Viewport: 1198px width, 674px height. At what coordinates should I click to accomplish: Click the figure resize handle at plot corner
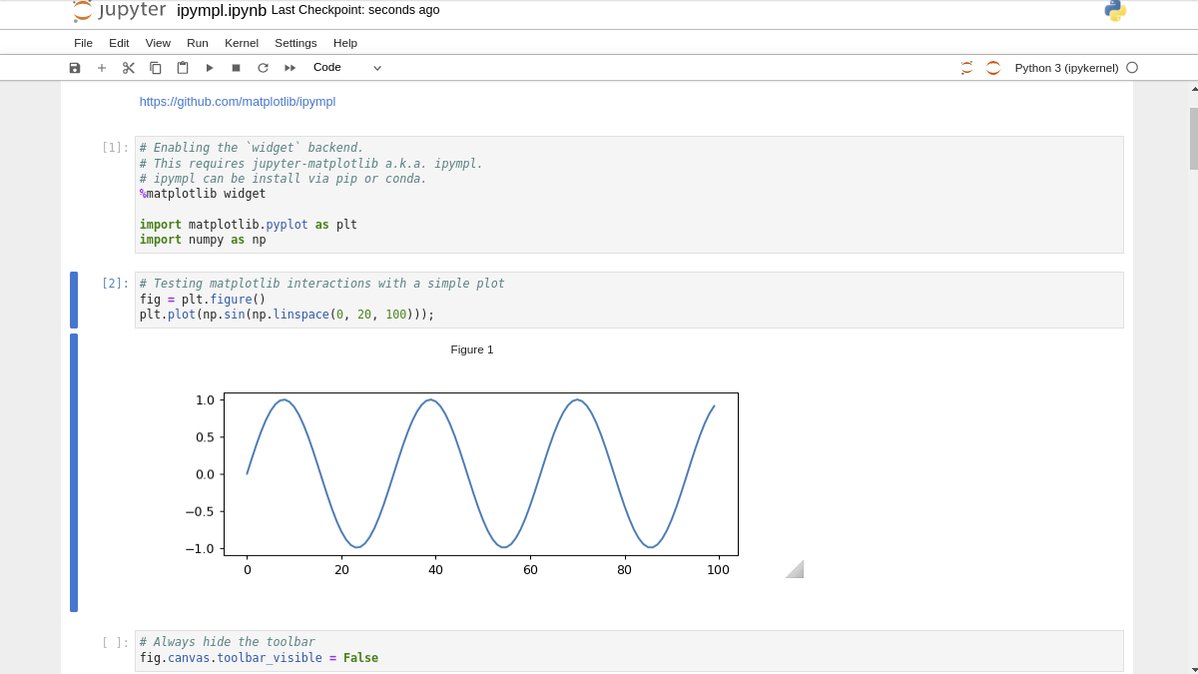click(795, 569)
